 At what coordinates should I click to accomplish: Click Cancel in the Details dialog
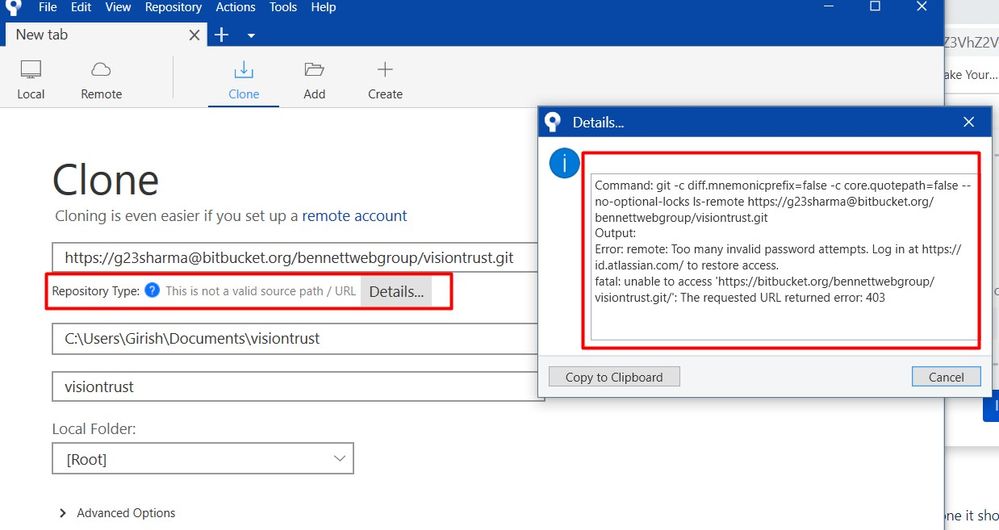[x=946, y=376]
